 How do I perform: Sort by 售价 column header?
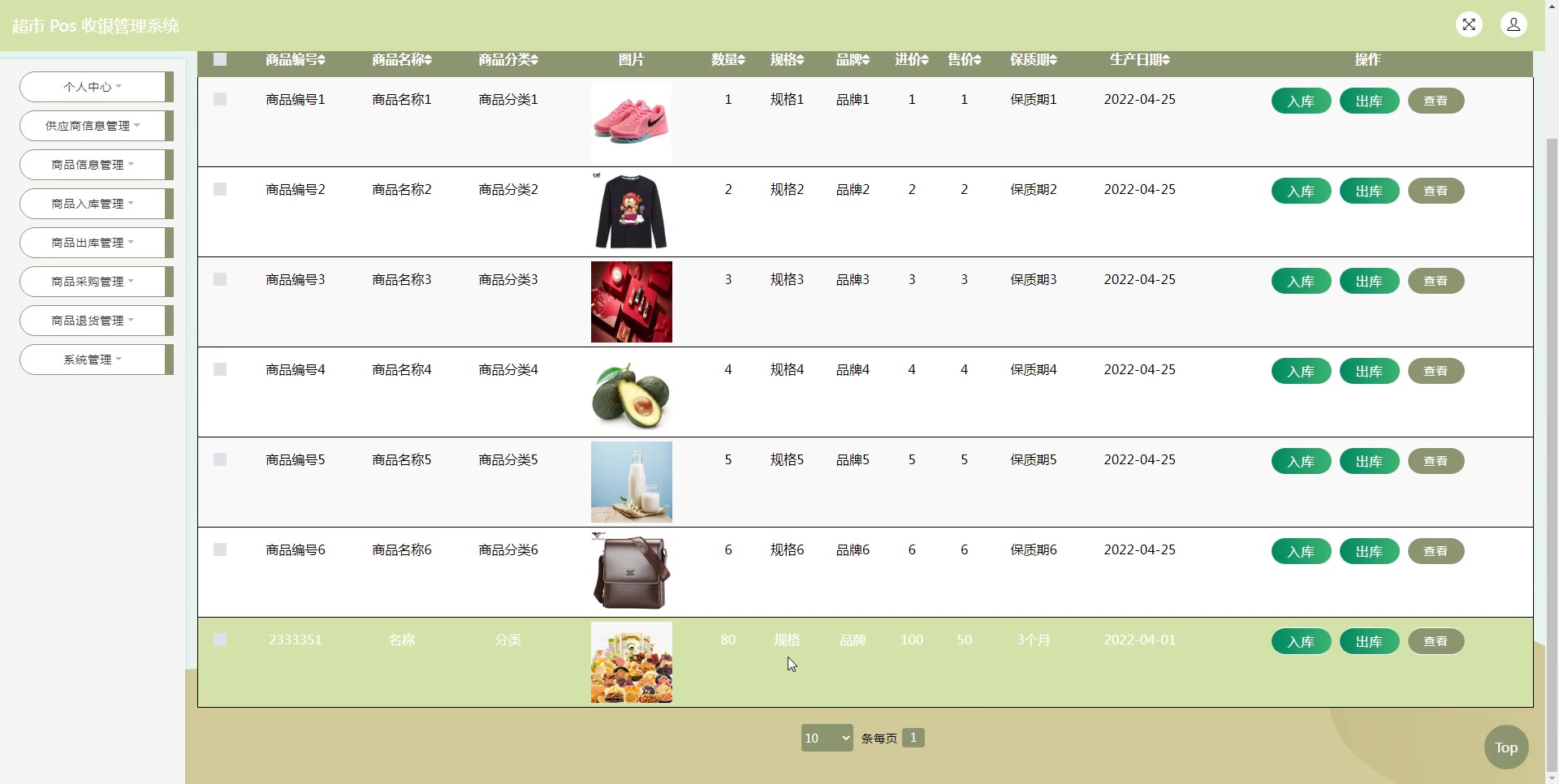(x=965, y=59)
